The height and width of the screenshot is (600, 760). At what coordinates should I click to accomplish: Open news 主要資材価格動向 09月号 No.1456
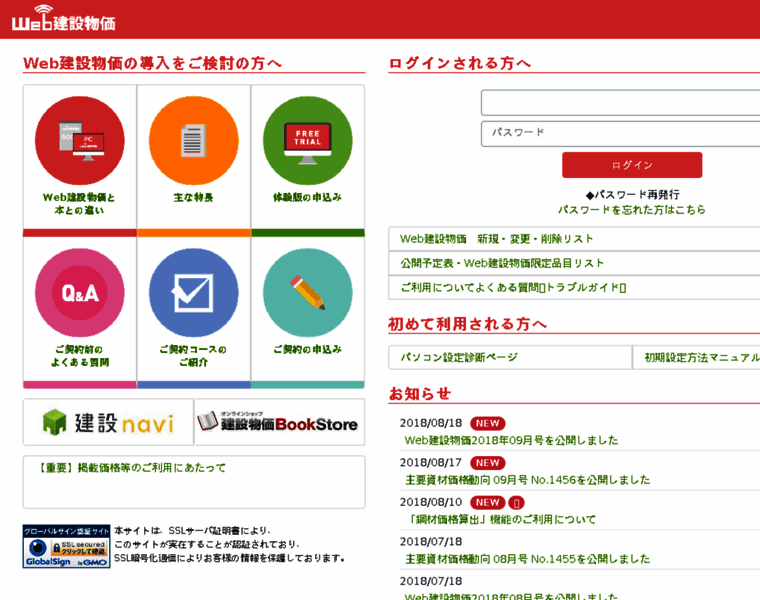527,480
